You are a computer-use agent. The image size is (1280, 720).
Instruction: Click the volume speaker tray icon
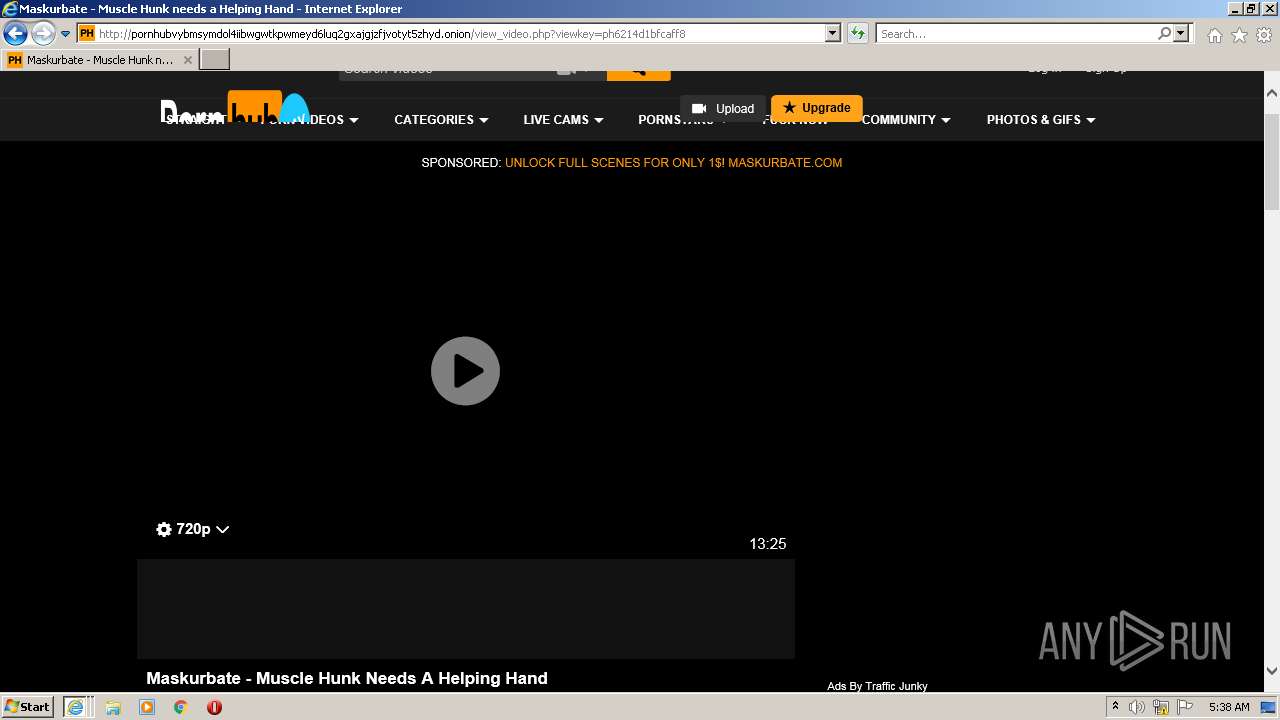[1137, 707]
